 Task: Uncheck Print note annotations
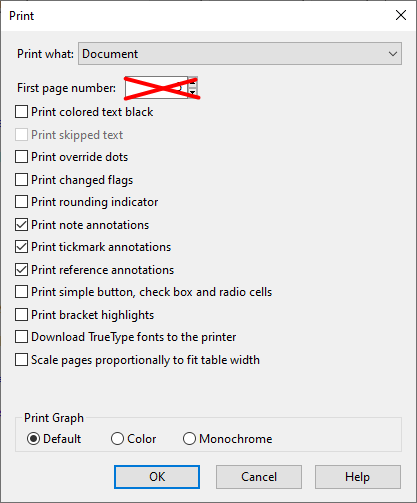point(21,225)
